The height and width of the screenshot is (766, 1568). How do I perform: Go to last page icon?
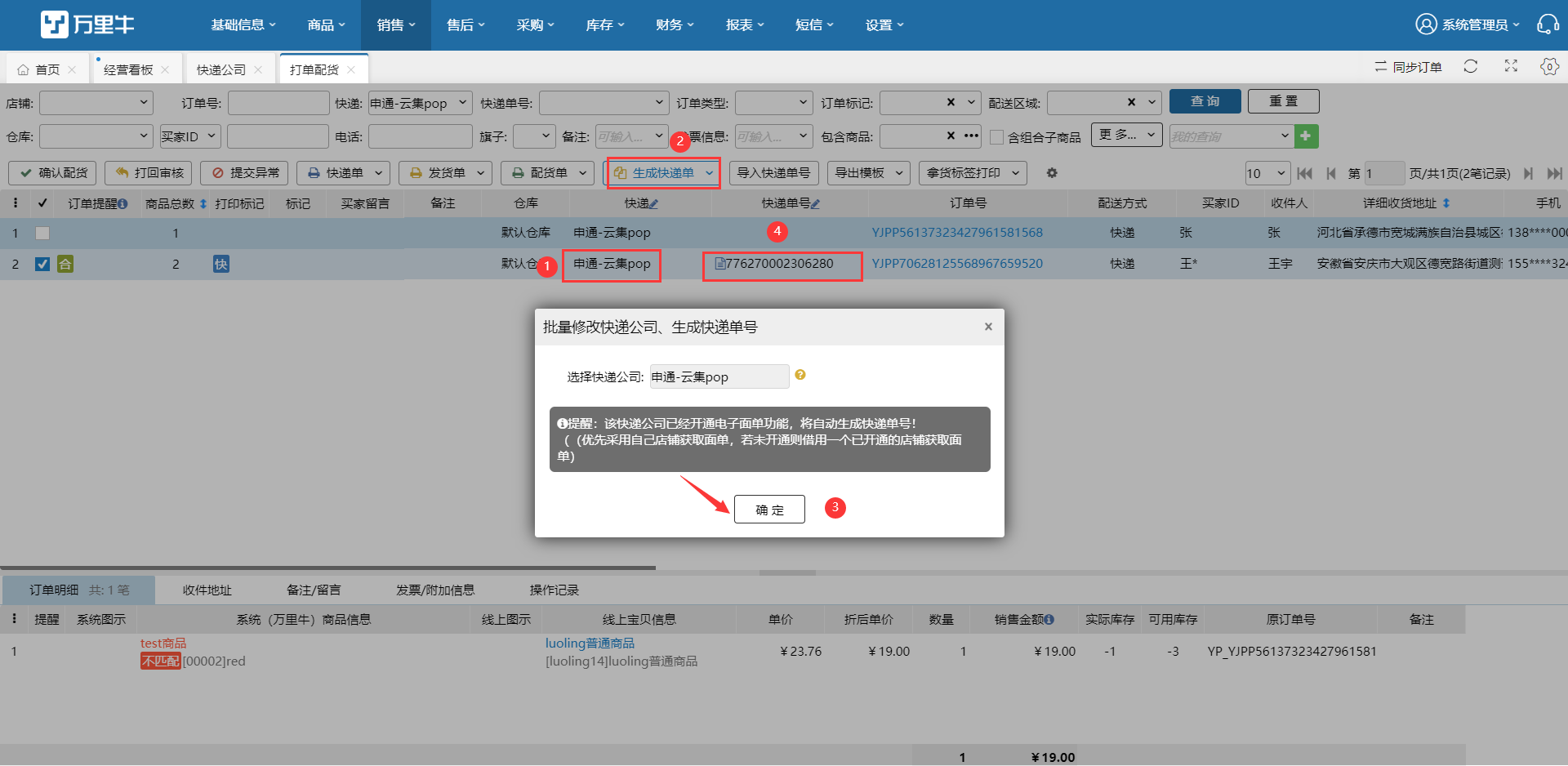tap(1555, 173)
